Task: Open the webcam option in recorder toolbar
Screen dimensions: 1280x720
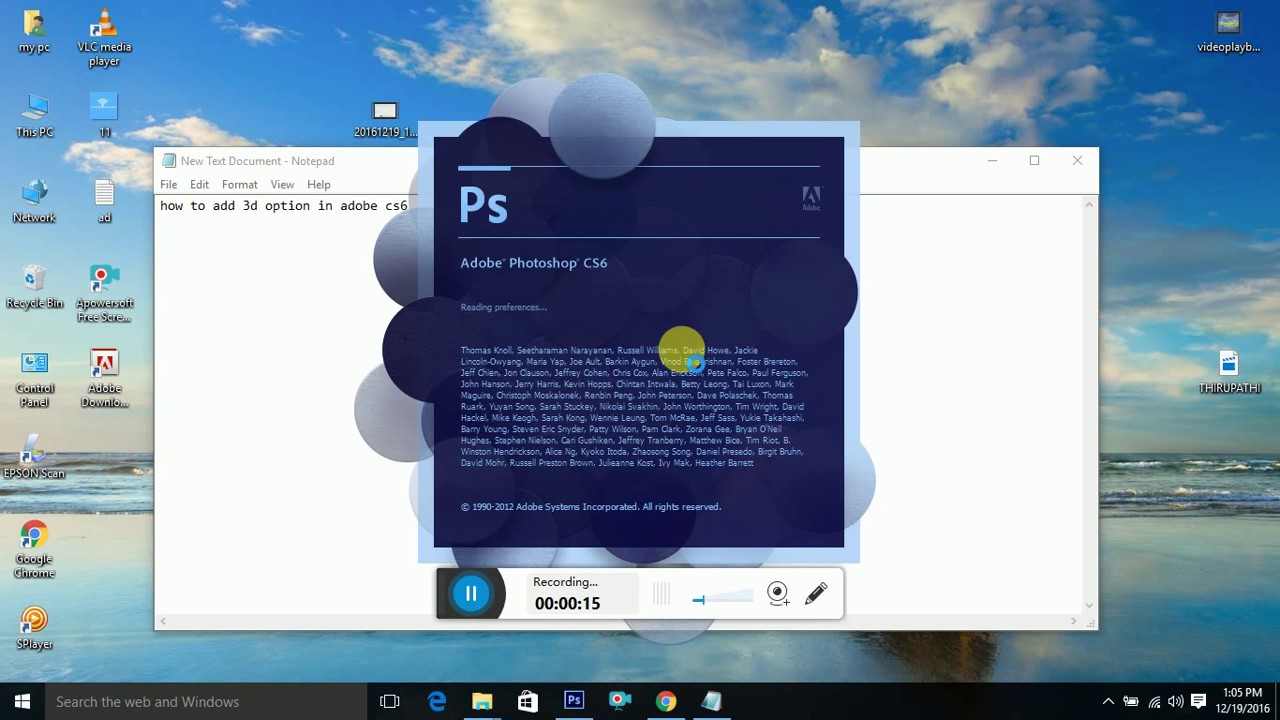Action: pyautogui.click(x=777, y=594)
